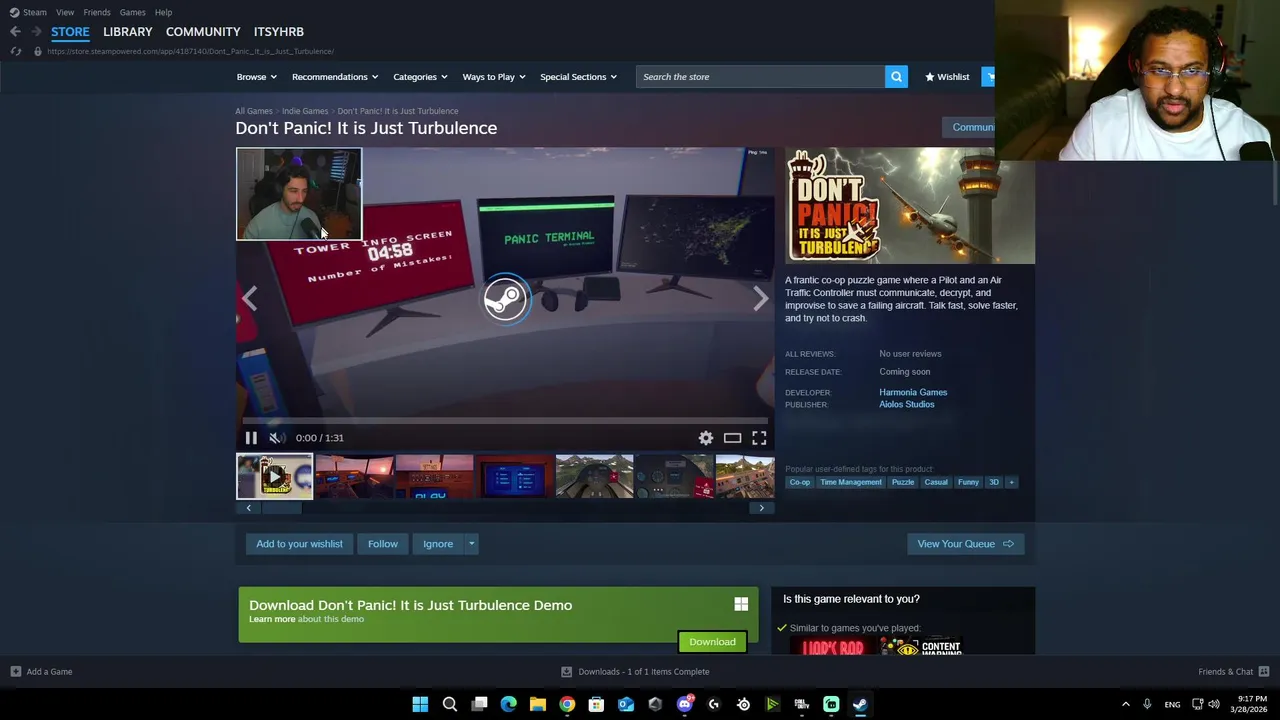The width and height of the screenshot is (1280, 720).
Task: Select the Co-op tag
Action: click(x=800, y=482)
